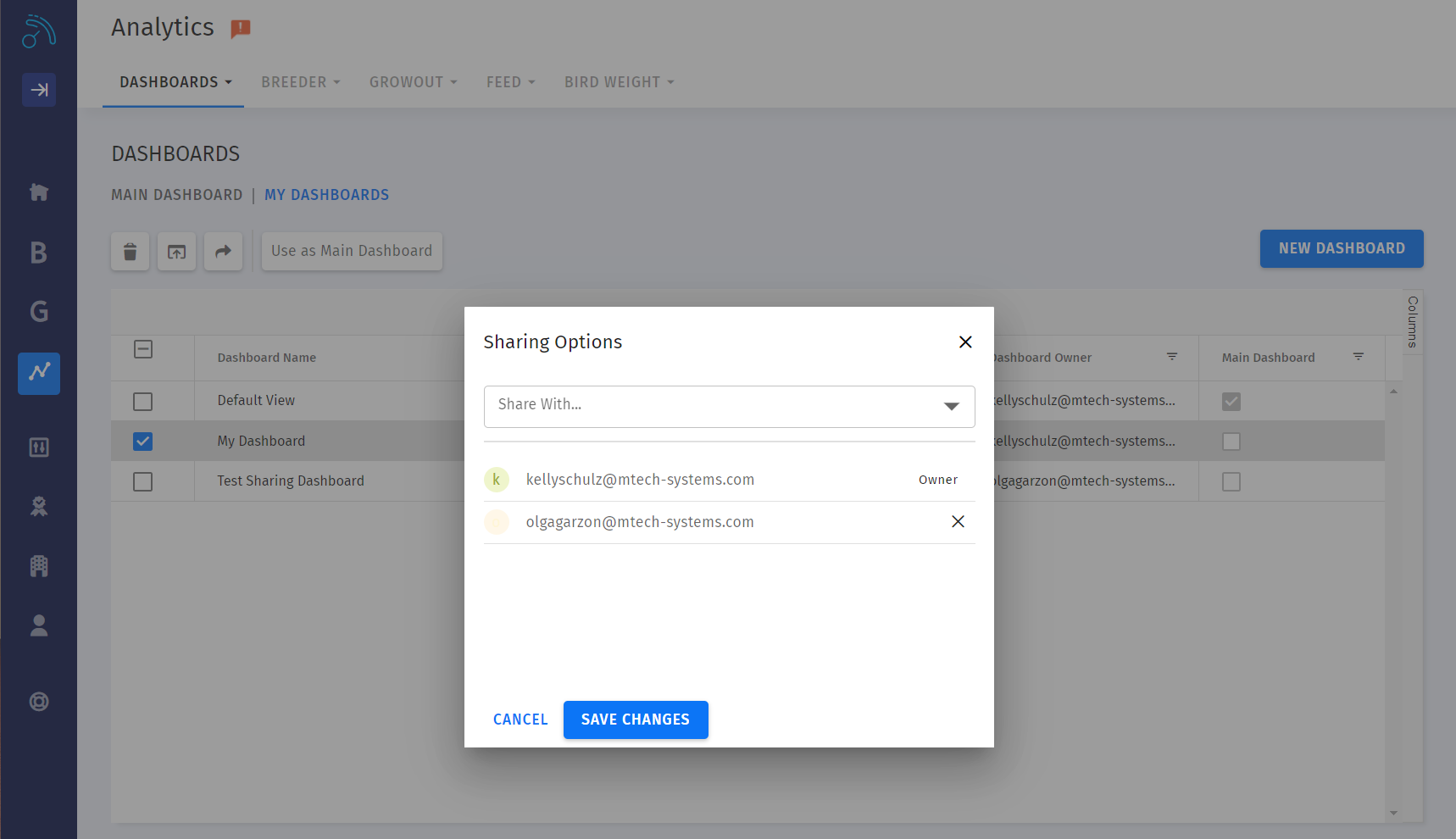Screen dimensions: 1456x839
Task: Click the orange feedback flag icon
Action: [x=241, y=30]
